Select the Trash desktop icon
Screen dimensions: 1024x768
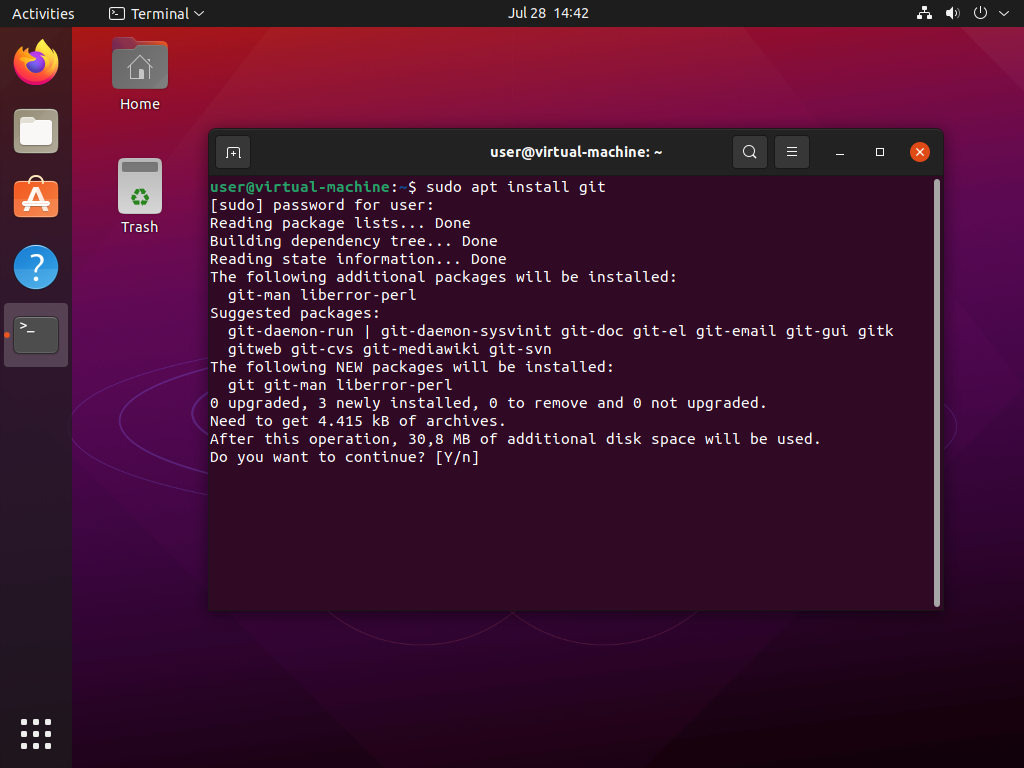(x=140, y=188)
